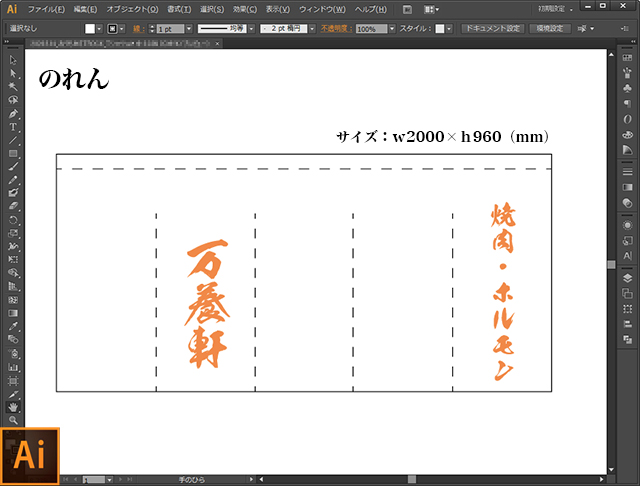Open the 手のひら status bar popup arrow
The height and width of the screenshot is (486, 640).
point(251,479)
